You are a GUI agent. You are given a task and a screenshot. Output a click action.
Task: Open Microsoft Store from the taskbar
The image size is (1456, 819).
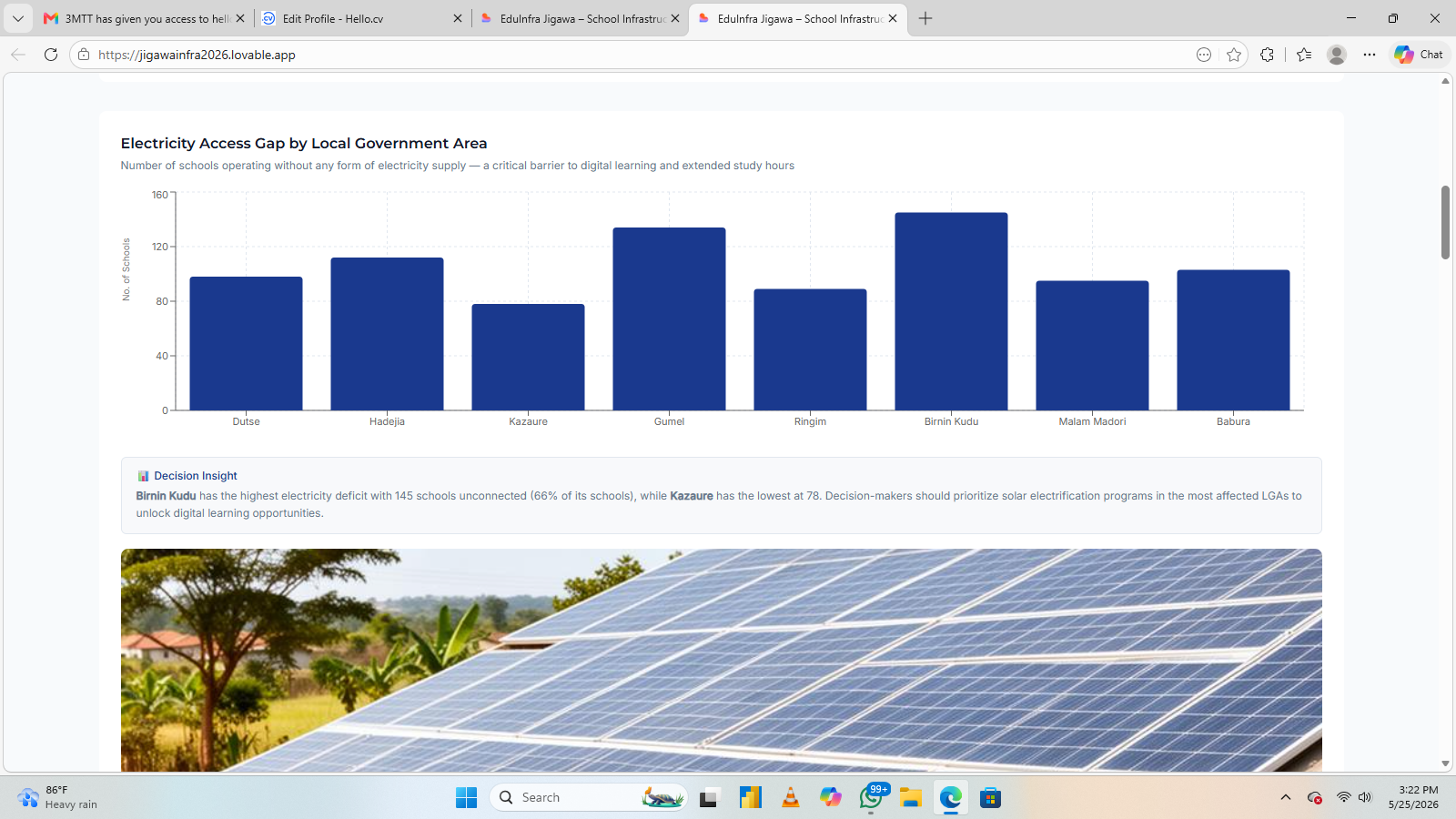(991, 798)
